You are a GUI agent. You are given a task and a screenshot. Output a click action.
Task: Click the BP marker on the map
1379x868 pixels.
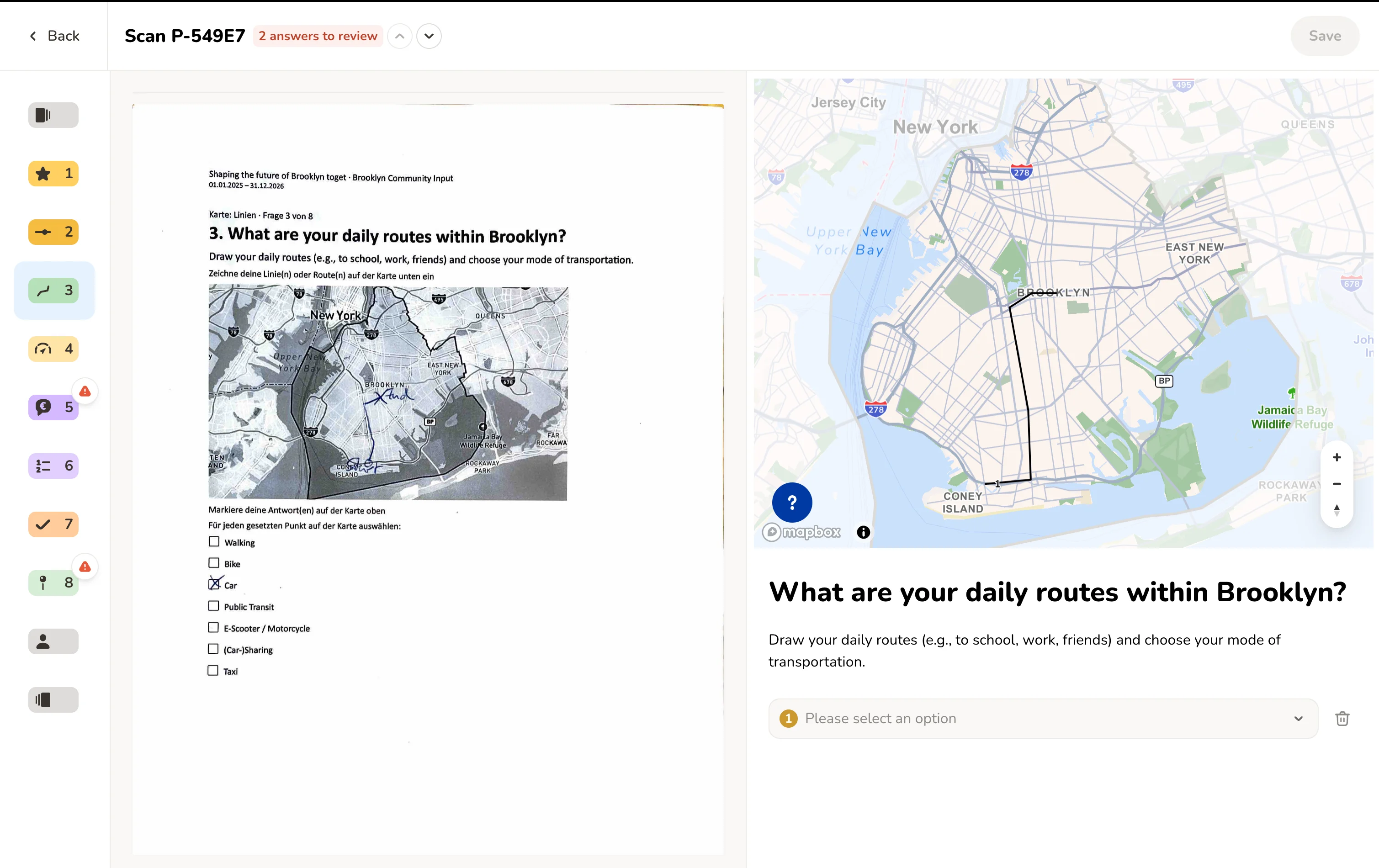(1164, 381)
